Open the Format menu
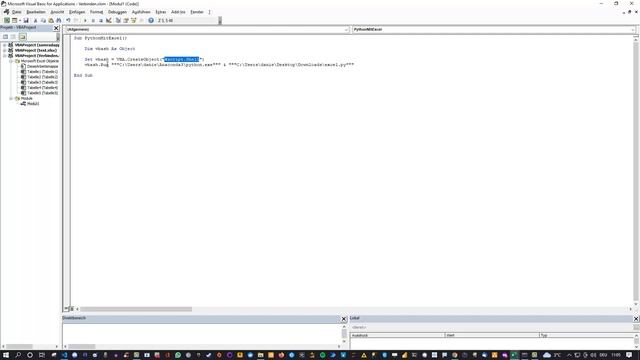The height and width of the screenshot is (360, 640). click(96, 12)
